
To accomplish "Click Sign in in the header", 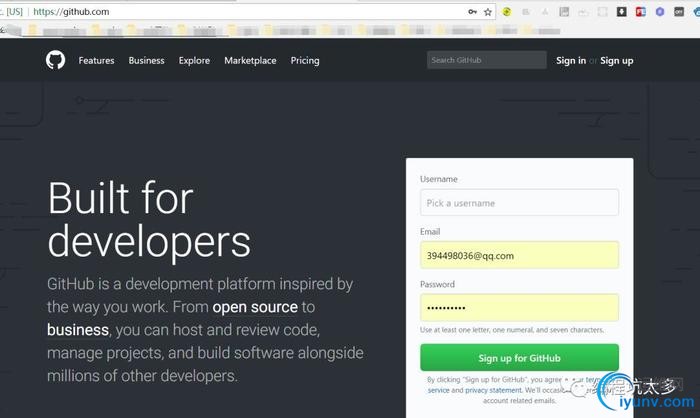I will [571, 60].
